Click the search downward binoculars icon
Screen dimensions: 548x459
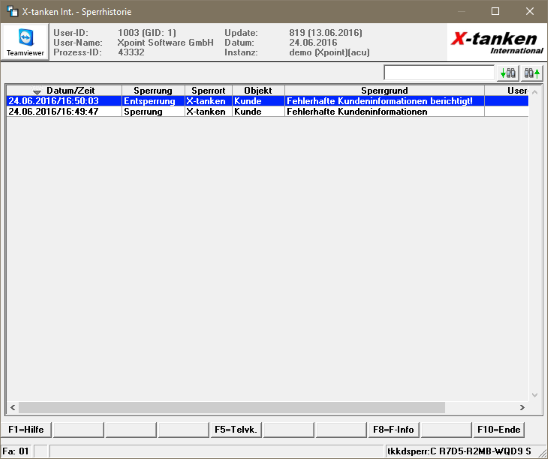coord(508,73)
